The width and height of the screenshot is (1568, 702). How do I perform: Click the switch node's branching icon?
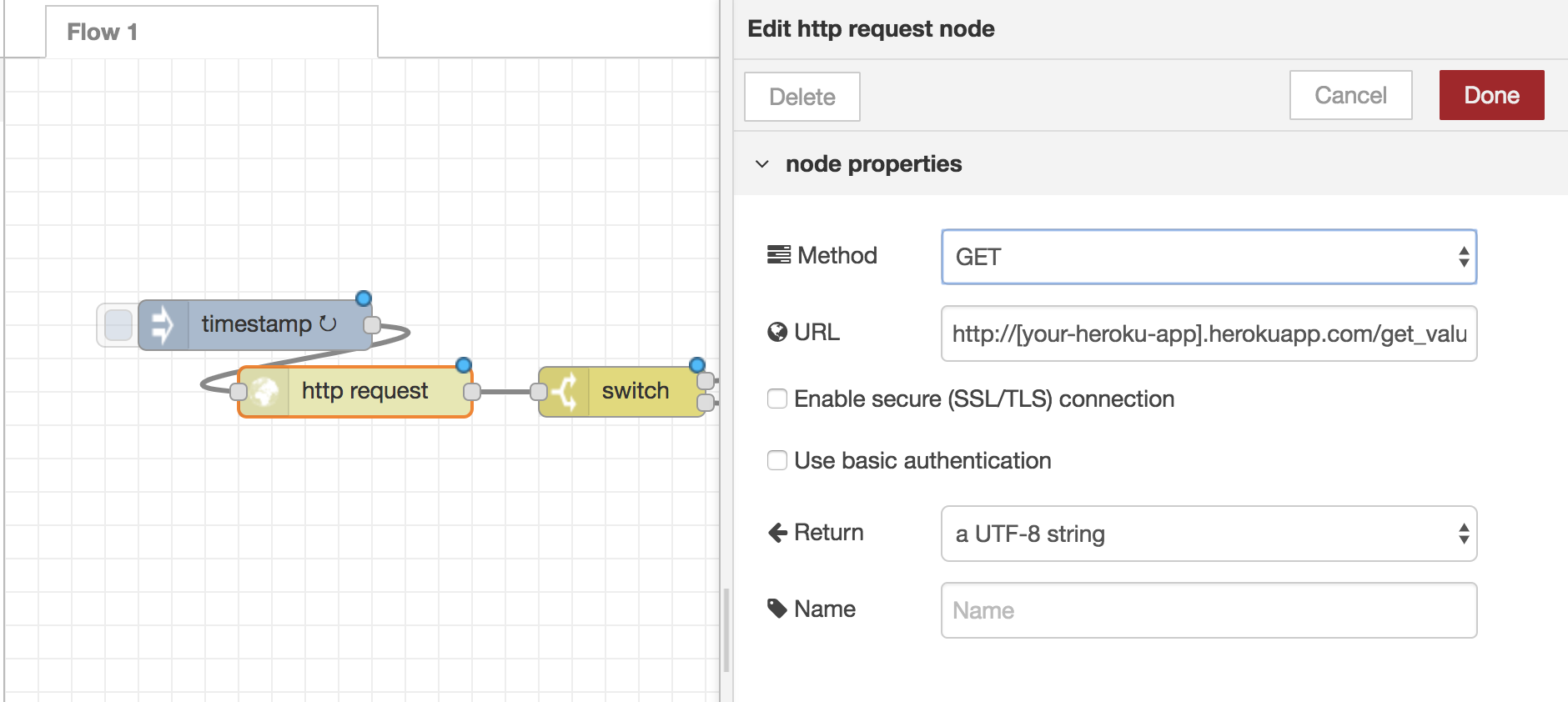(x=565, y=391)
